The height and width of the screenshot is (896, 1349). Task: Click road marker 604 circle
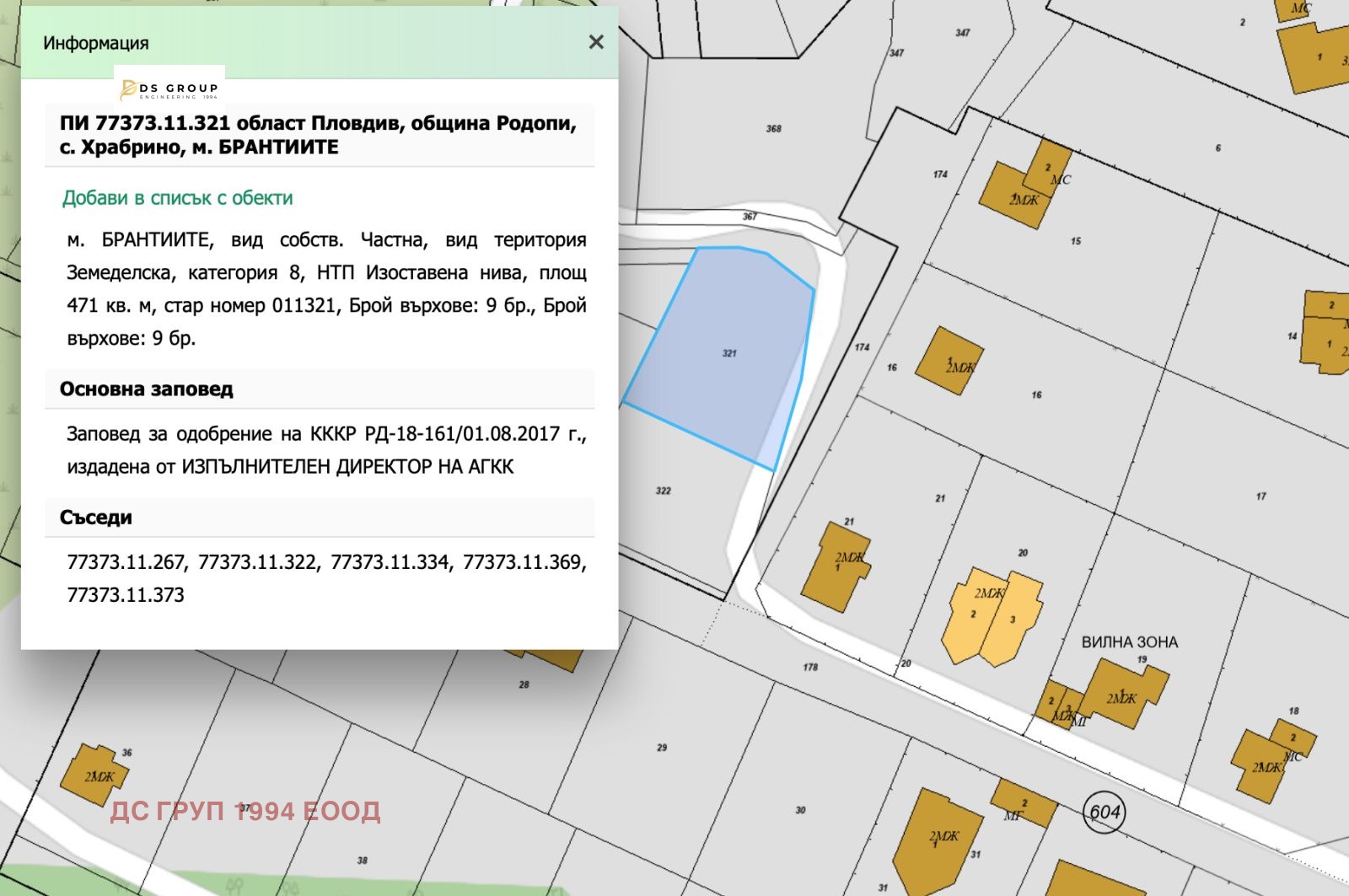[1104, 813]
